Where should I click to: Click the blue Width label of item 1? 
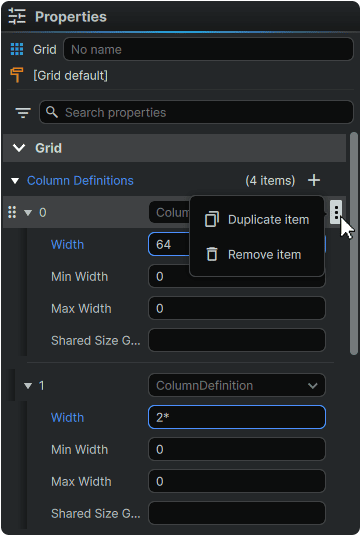pos(67,417)
